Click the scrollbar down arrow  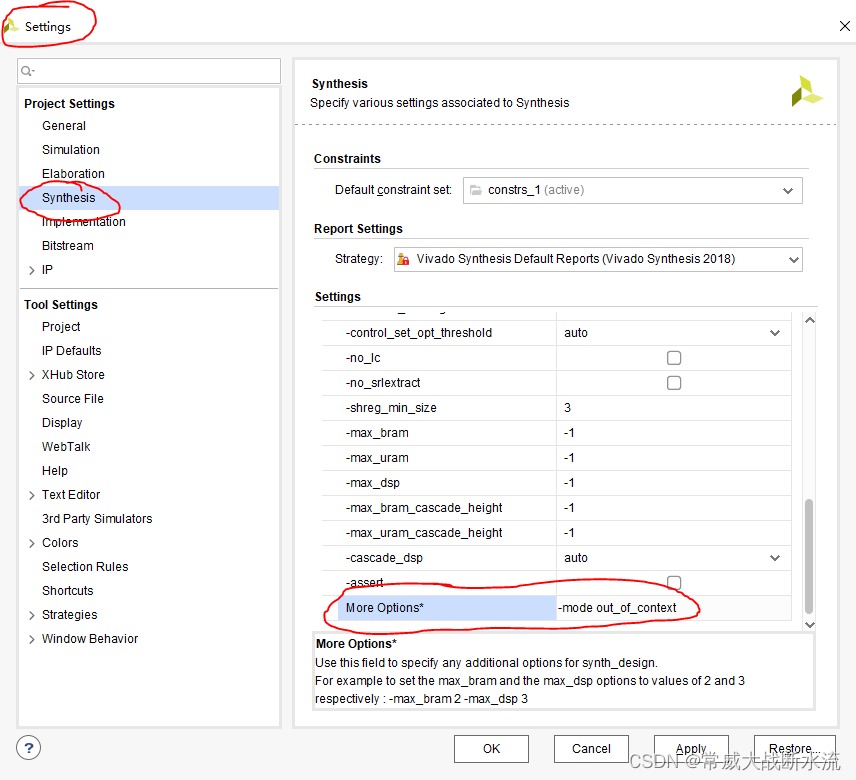point(810,624)
